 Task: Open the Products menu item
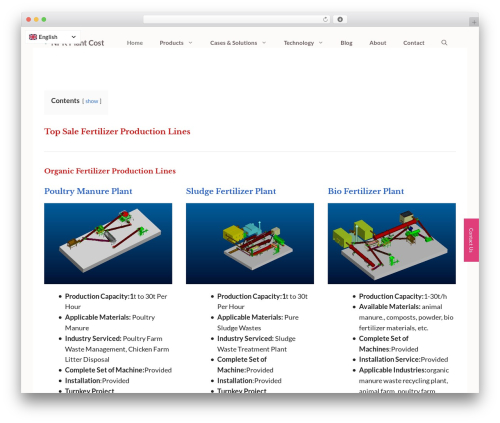click(171, 43)
